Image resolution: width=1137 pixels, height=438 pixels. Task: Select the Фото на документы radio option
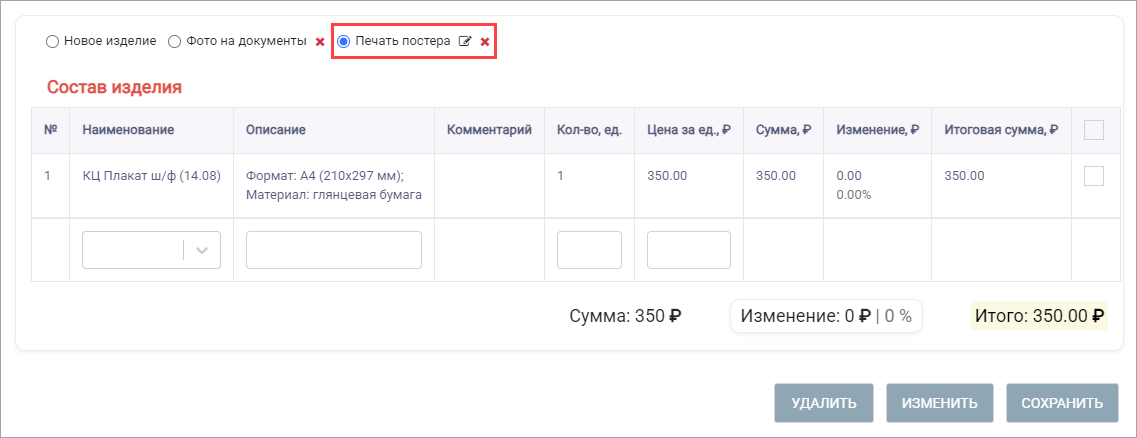[x=174, y=42]
